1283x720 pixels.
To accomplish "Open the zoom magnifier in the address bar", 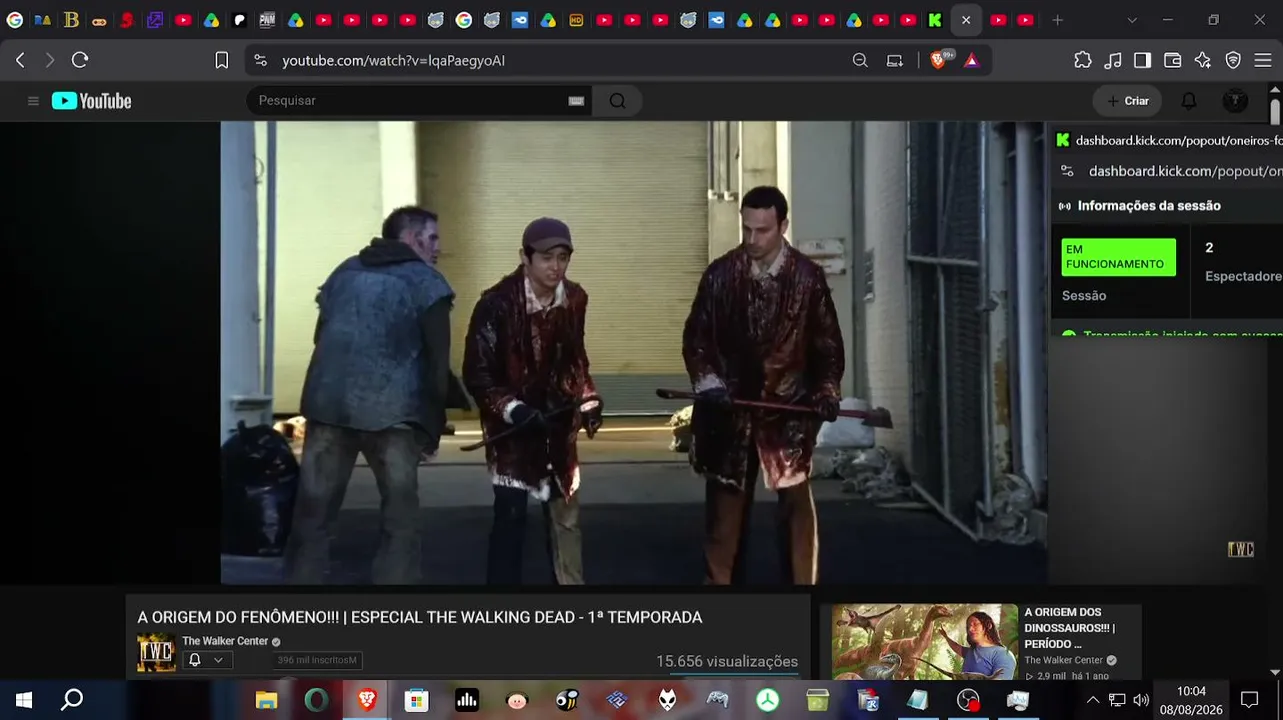I will click(x=860, y=60).
